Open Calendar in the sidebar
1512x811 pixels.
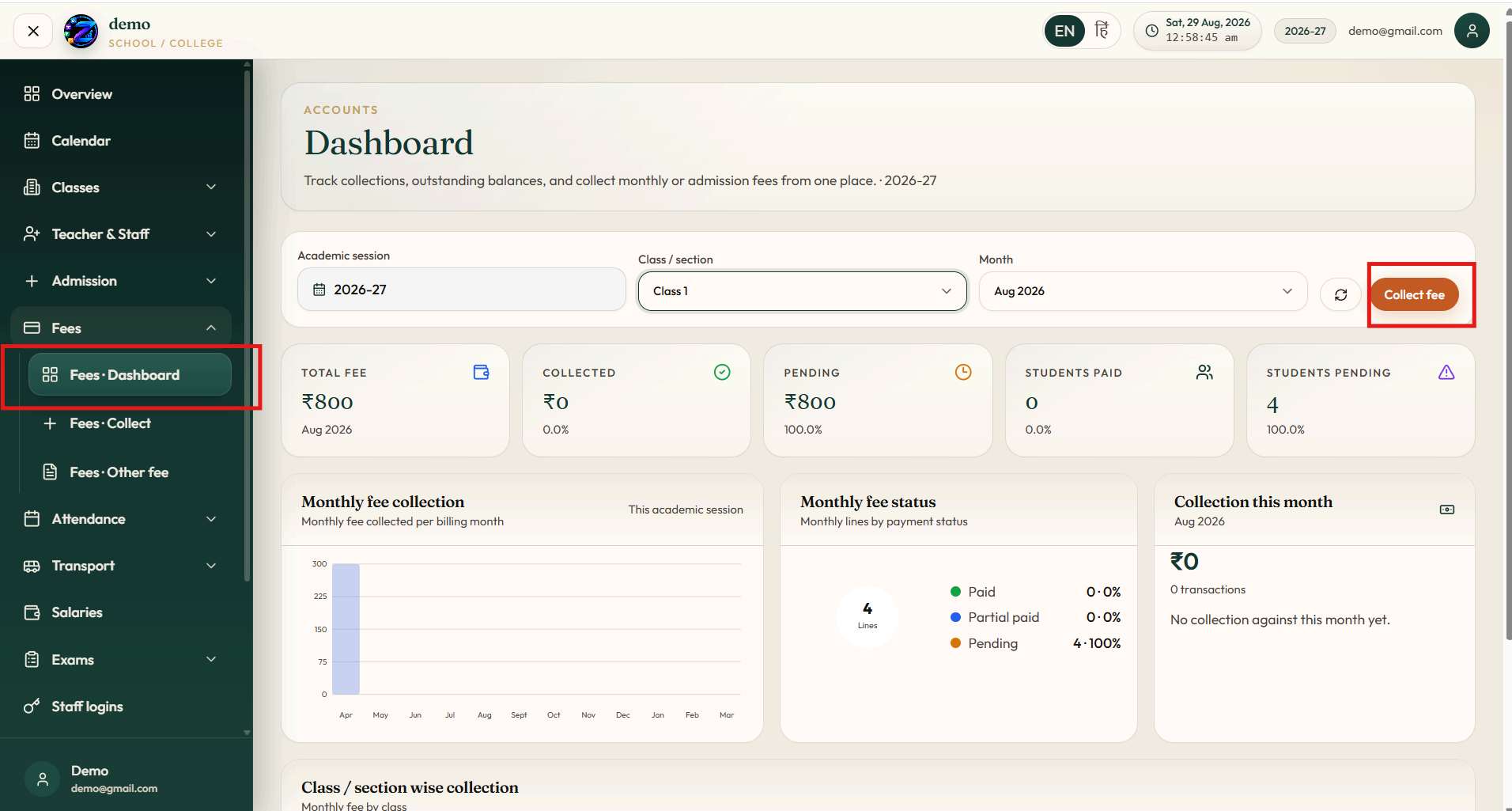(122, 141)
